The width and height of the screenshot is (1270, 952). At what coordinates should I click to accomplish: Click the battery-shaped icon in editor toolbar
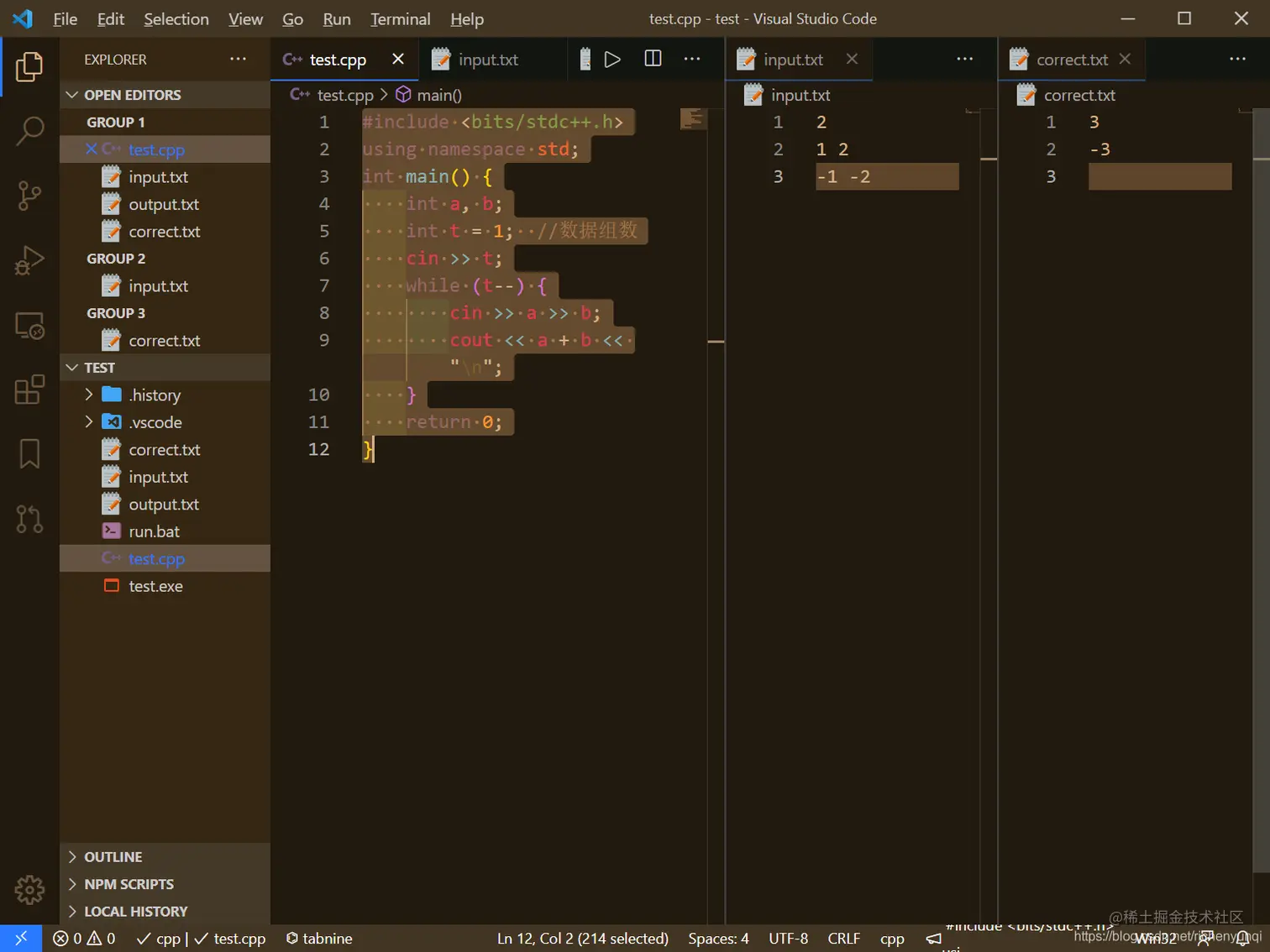[x=585, y=59]
